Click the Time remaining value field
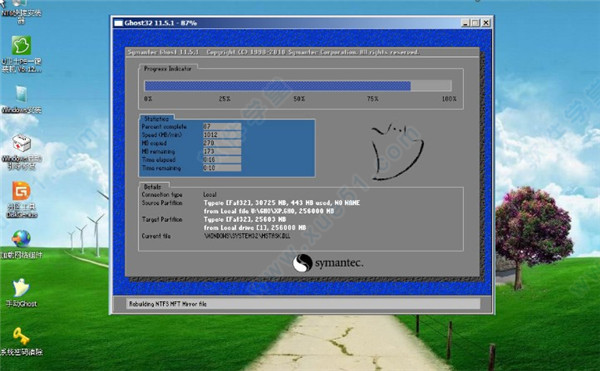Image resolution: width=600 pixels, height=371 pixels. [222, 168]
